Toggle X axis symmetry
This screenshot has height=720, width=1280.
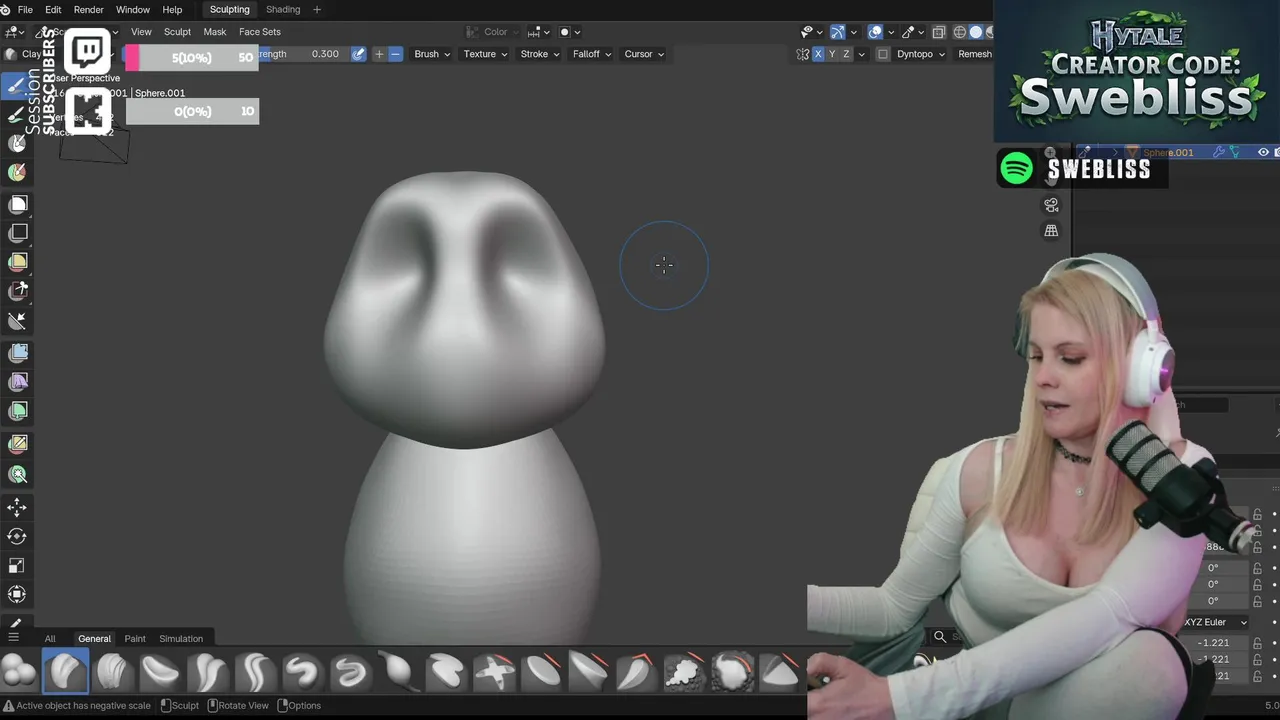coord(818,54)
